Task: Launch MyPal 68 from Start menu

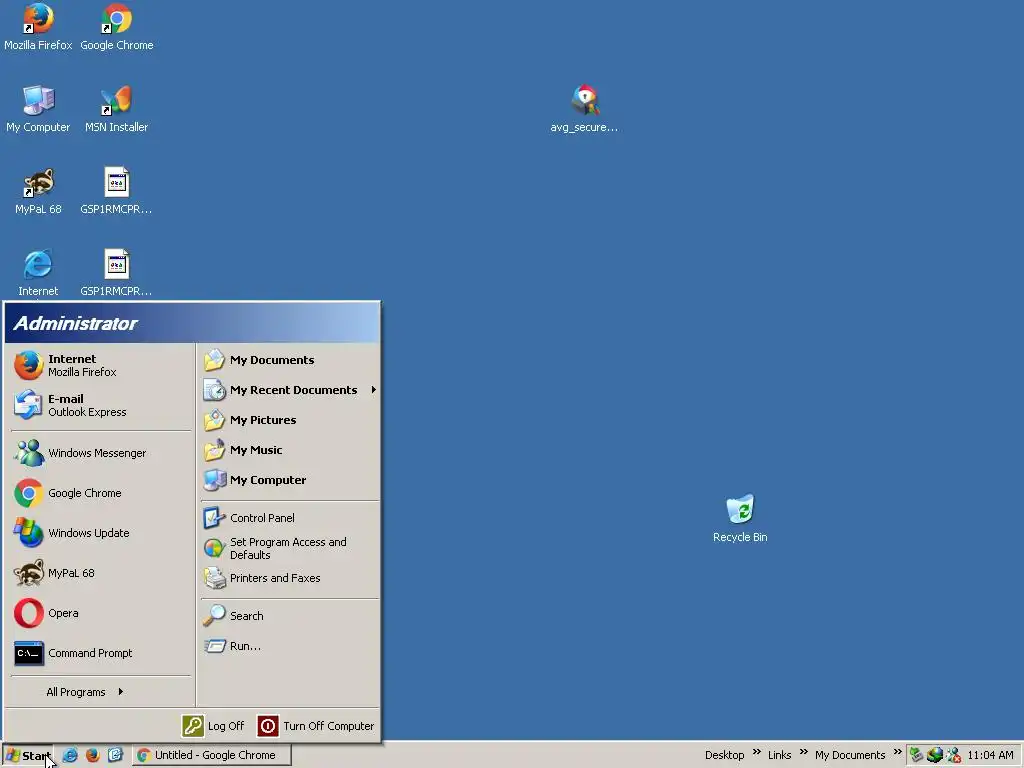Action: [x=101, y=573]
